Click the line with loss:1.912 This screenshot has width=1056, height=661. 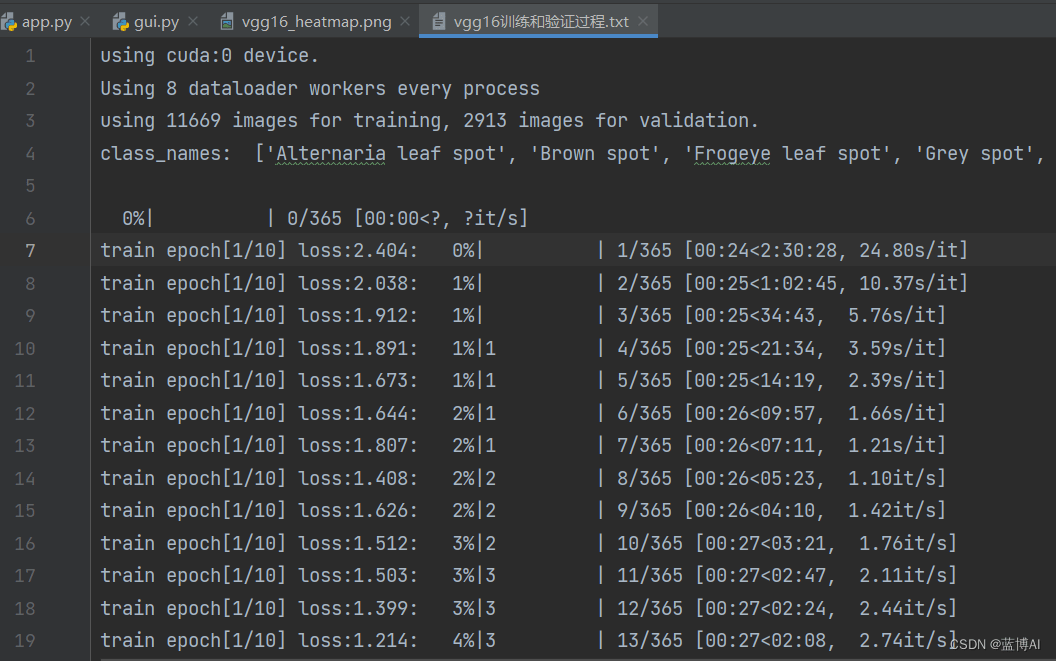click(x=523, y=315)
